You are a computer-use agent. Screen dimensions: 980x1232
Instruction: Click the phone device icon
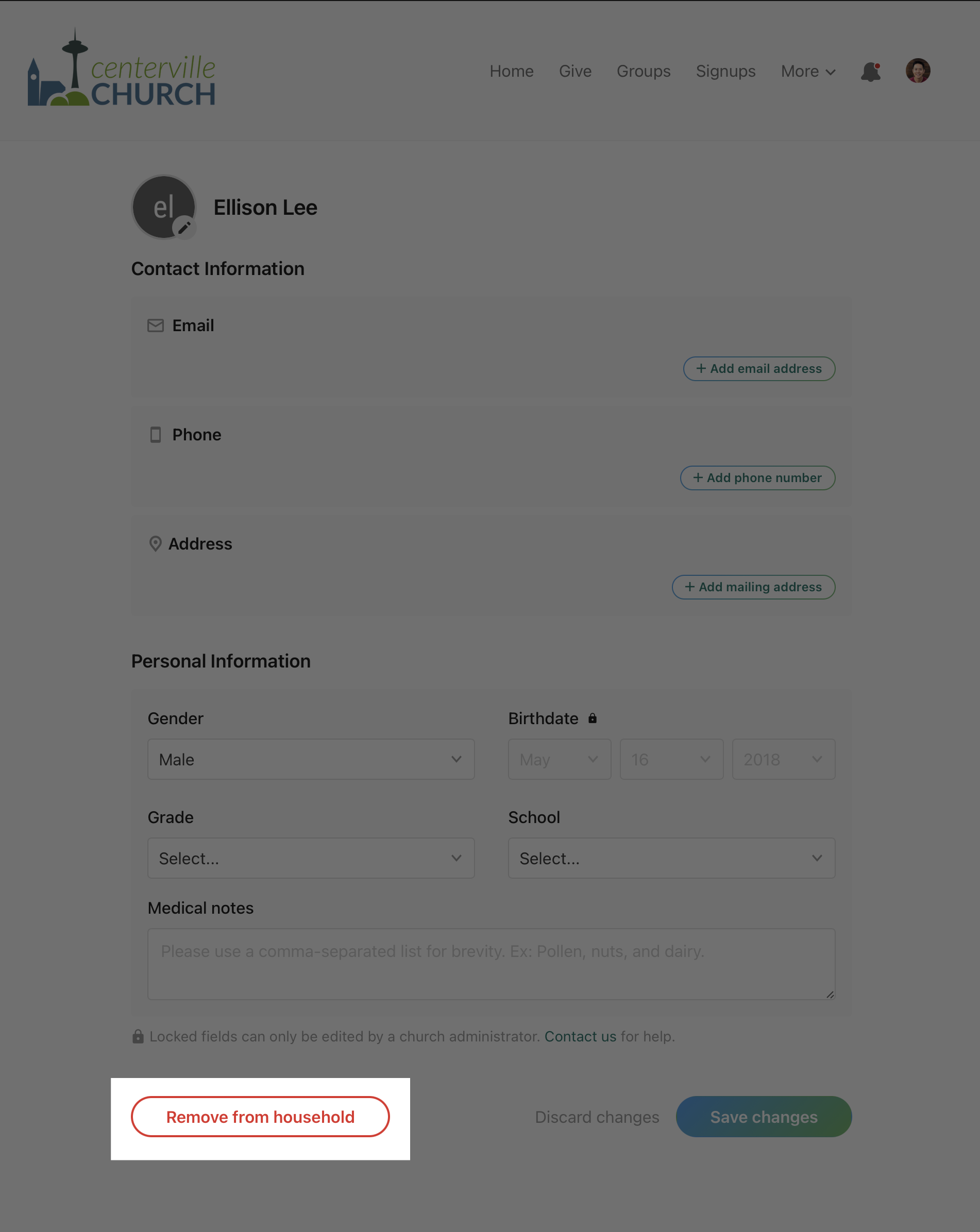[x=156, y=435]
